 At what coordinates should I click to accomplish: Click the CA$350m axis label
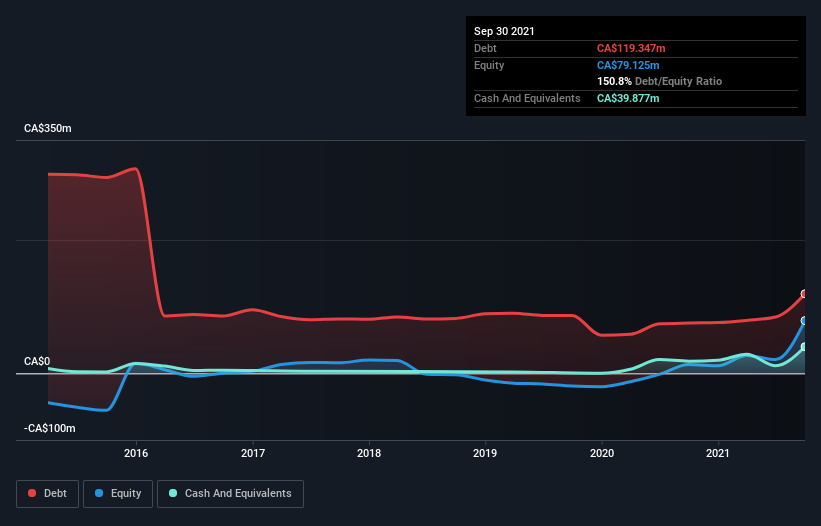(48, 129)
